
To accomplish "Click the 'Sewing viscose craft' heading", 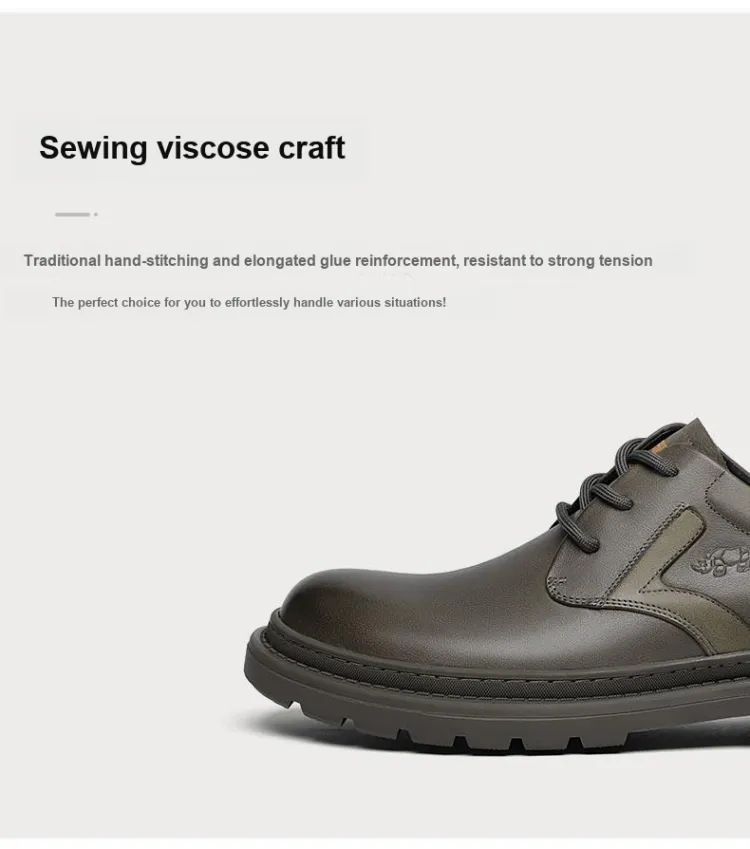I will point(192,148).
